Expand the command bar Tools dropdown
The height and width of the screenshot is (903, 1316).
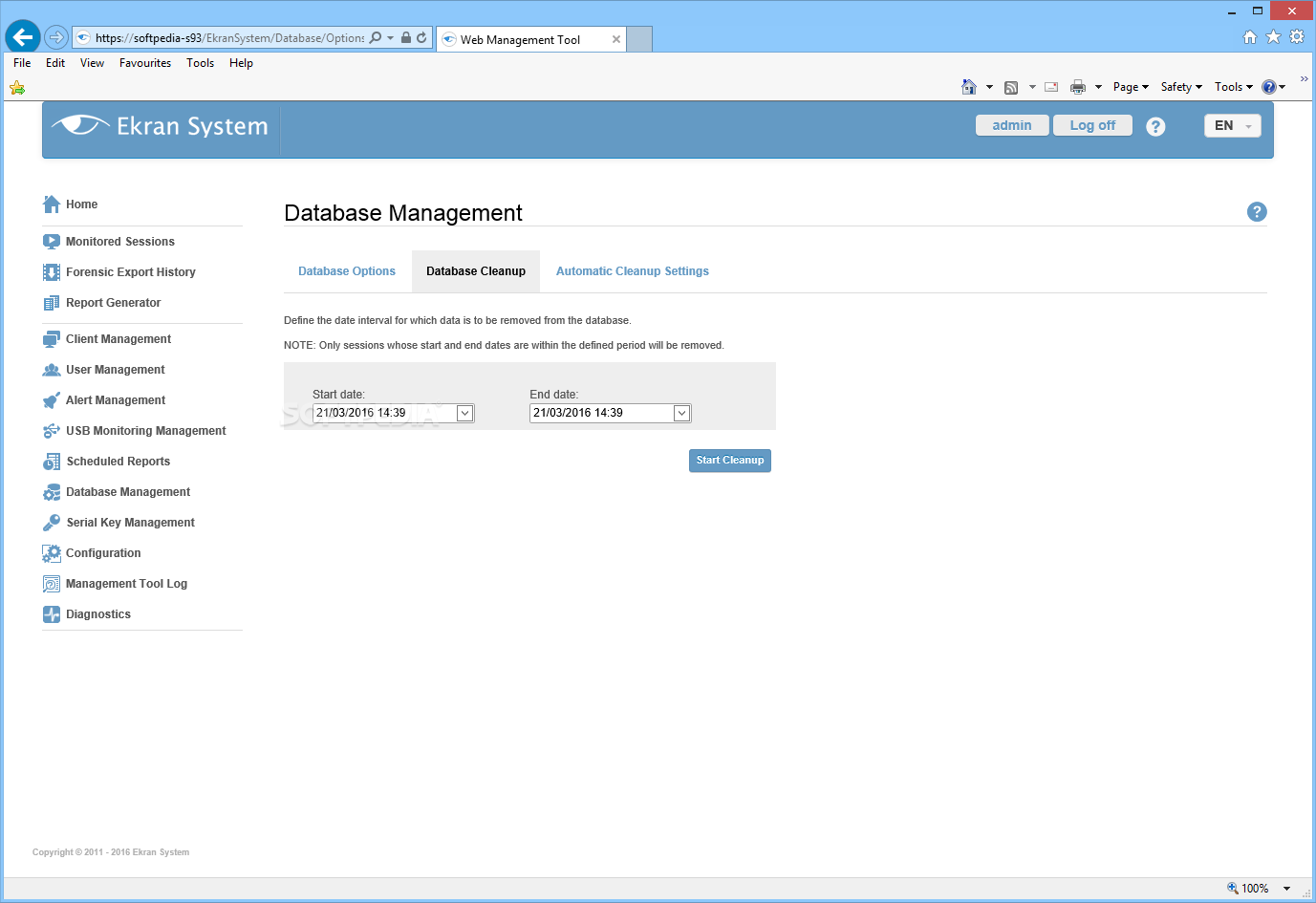coord(1234,87)
